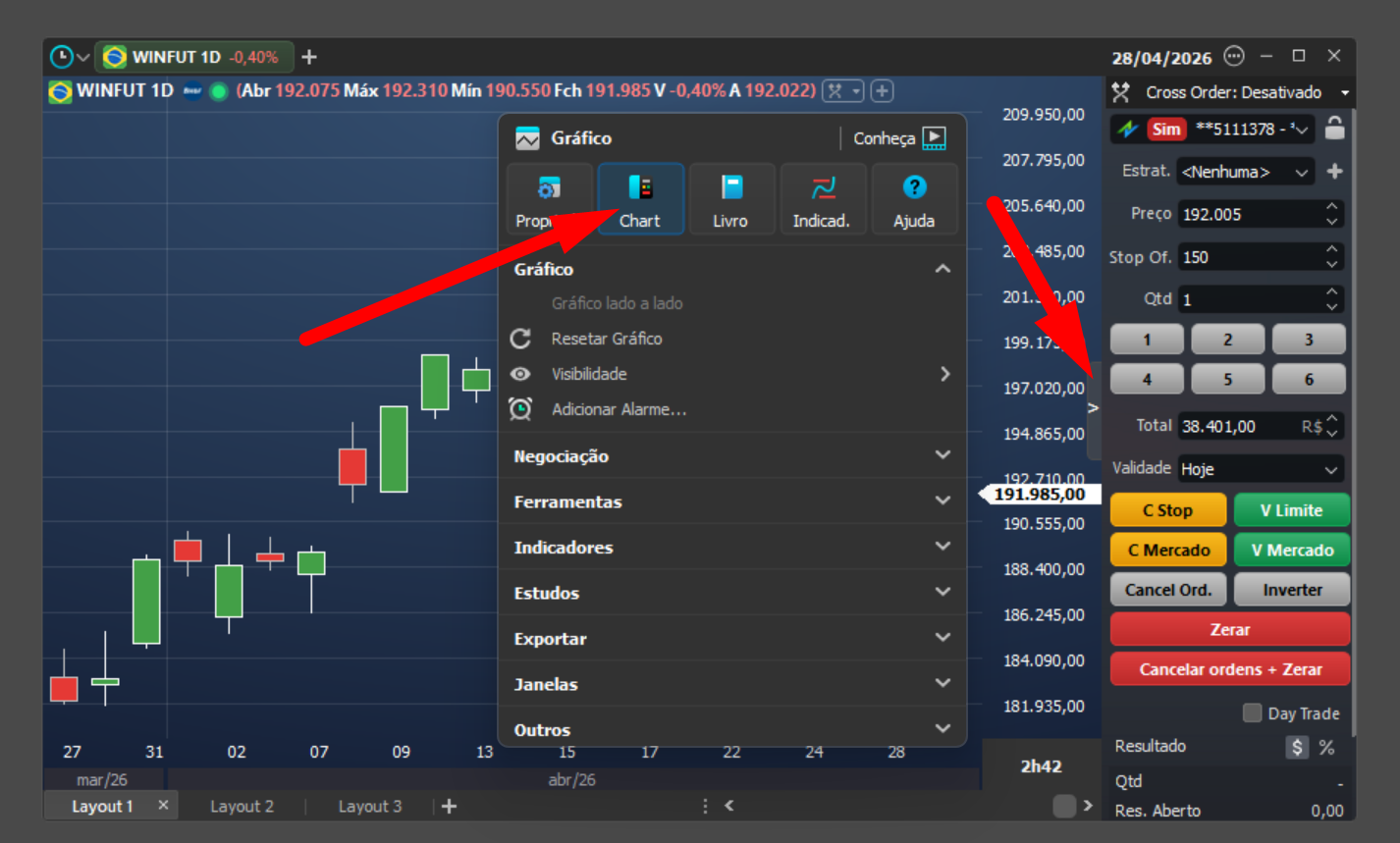This screenshot has width=1400, height=843.
Task: Click the green status dot in chart header
Action: click(219, 91)
